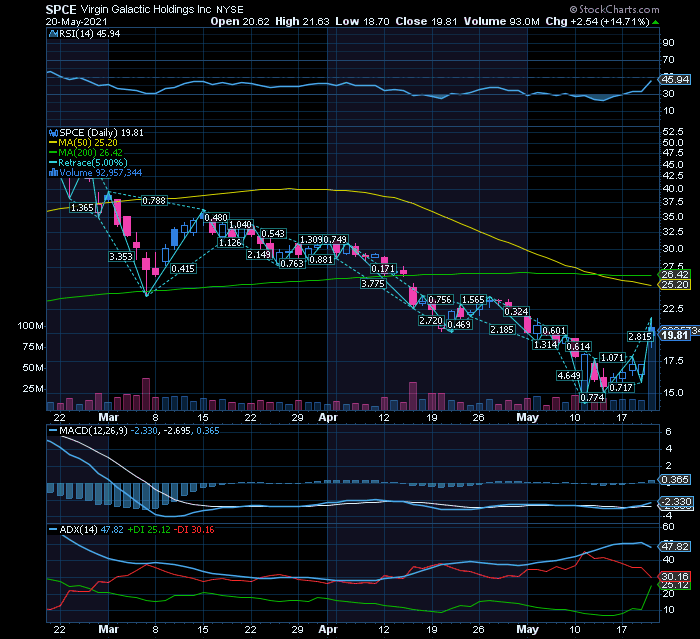Screen dimensions: 700x639
Task: Click the 26.42 MA(200) price tag
Action: pyautogui.click(x=675, y=275)
